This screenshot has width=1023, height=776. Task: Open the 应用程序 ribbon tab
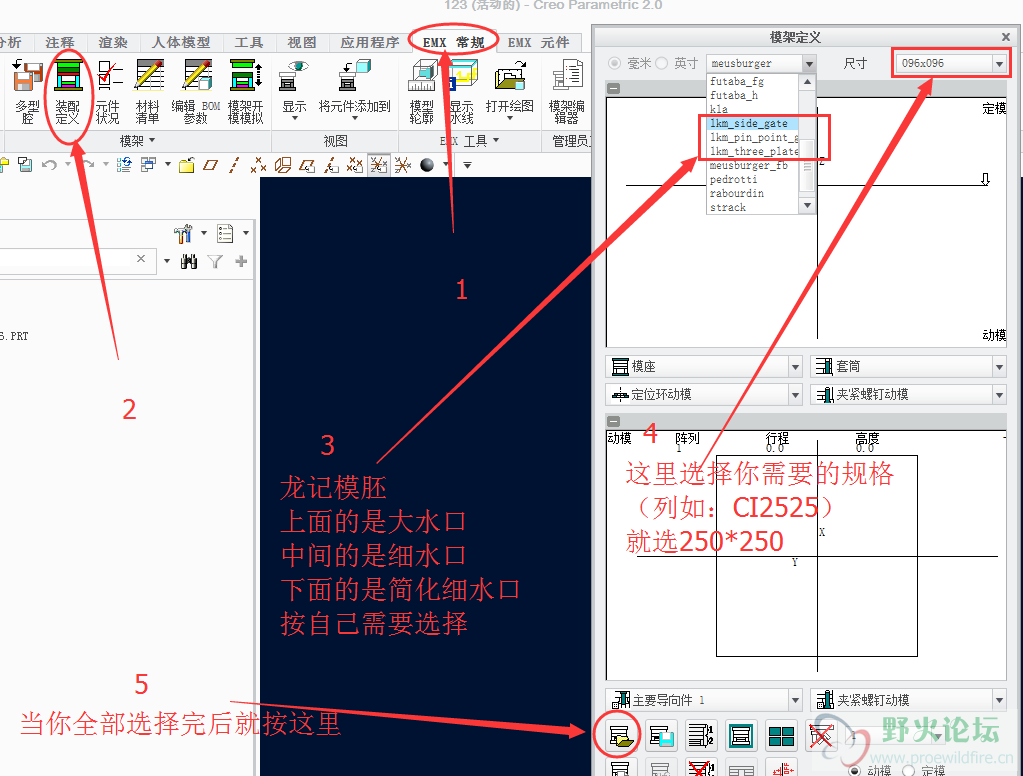pos(370,42)
